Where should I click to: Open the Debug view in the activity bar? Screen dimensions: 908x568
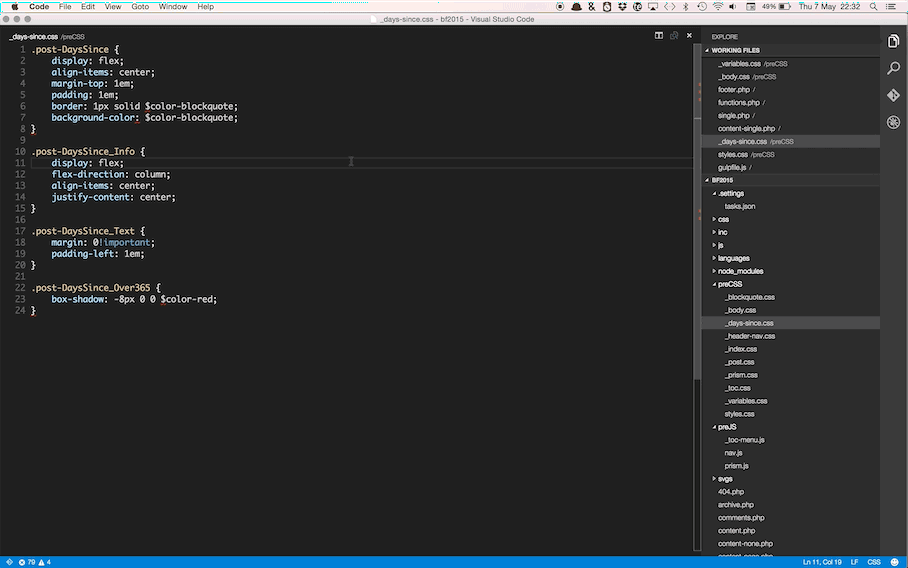pos(893,122)
